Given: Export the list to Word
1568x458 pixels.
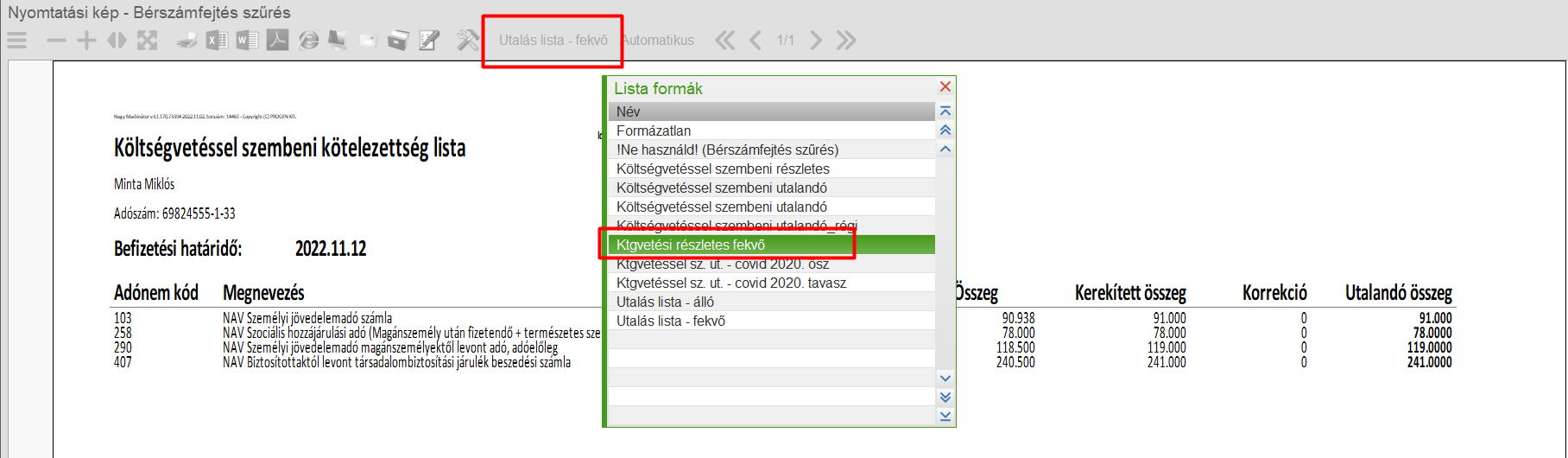Looking at the screenshot, I should click(x=247, y=40).
